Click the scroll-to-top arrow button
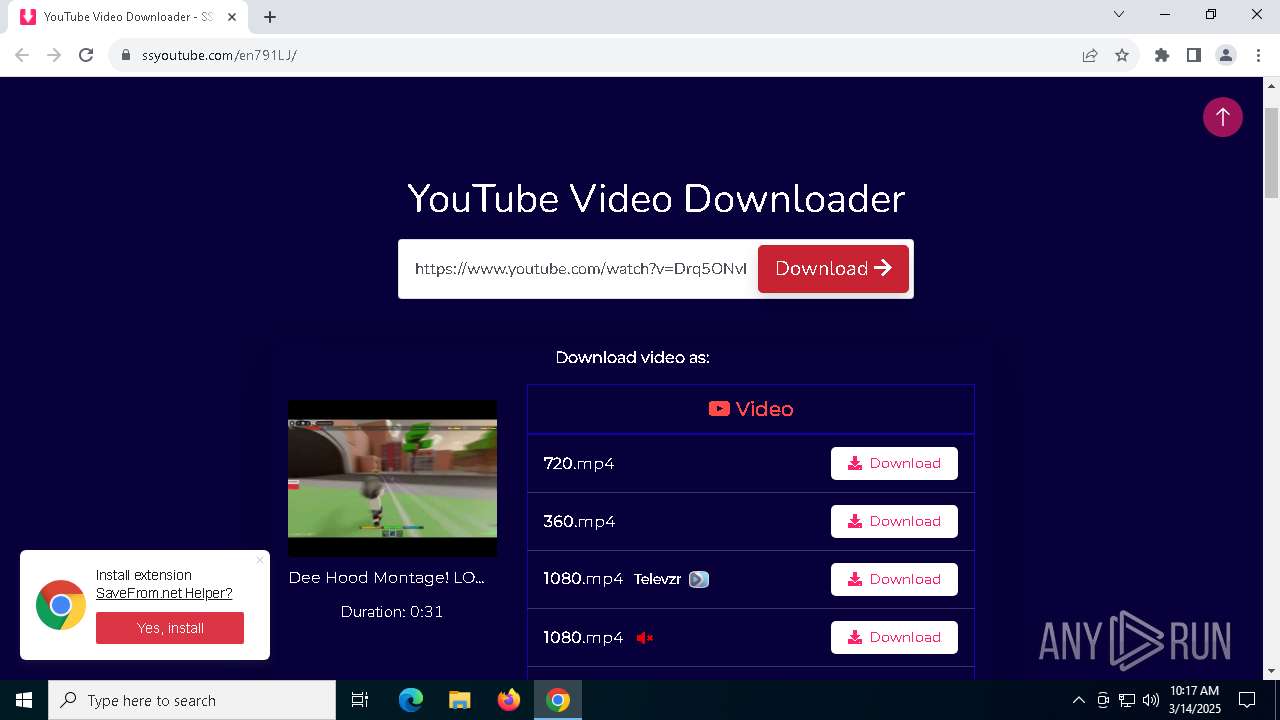 coord(1222,117)
